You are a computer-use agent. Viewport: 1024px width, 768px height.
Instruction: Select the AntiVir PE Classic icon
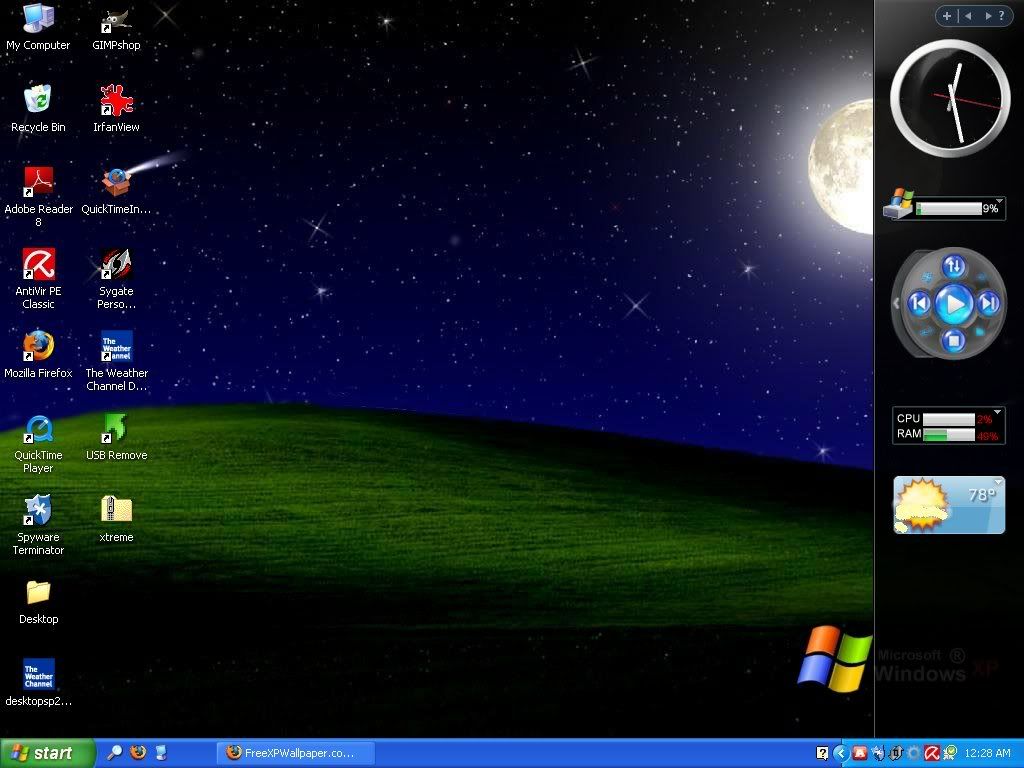tap(38, 279)
